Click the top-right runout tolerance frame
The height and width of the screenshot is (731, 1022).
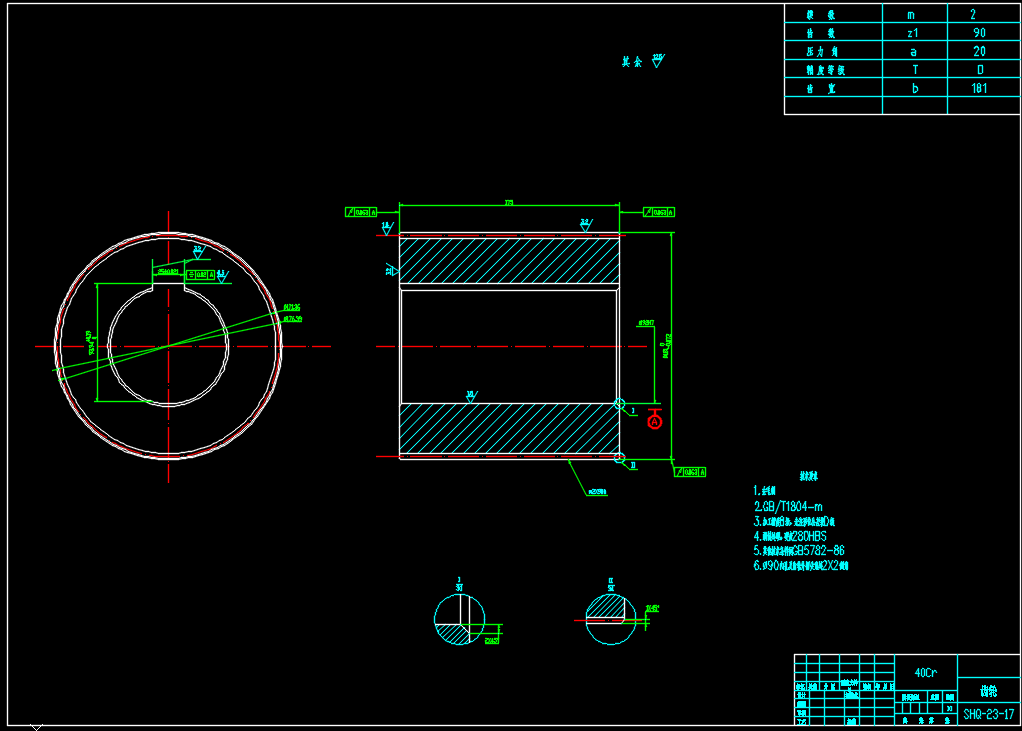658,212
